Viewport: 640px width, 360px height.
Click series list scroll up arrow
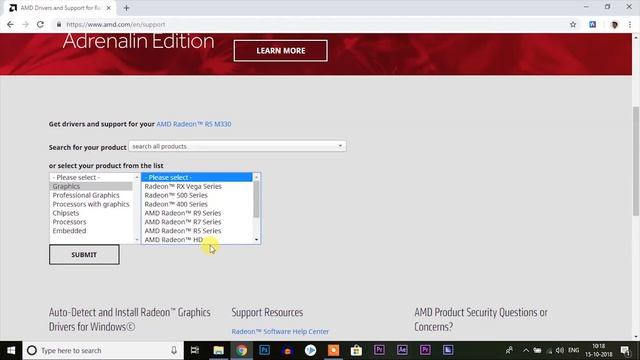[x=256, y=177]
